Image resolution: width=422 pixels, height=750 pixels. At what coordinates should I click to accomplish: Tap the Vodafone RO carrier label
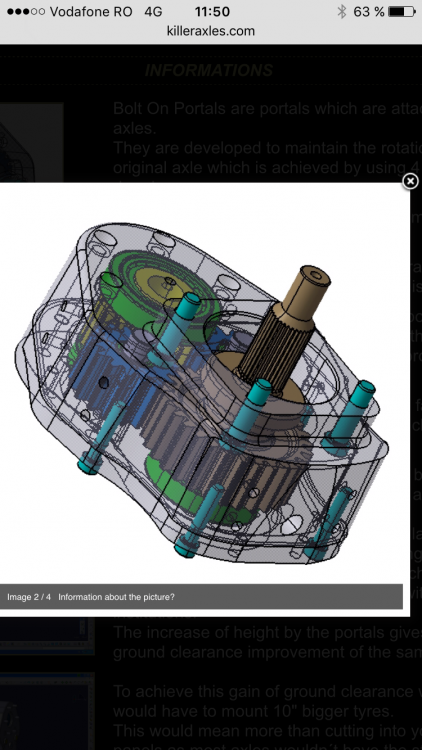point(91,11)
